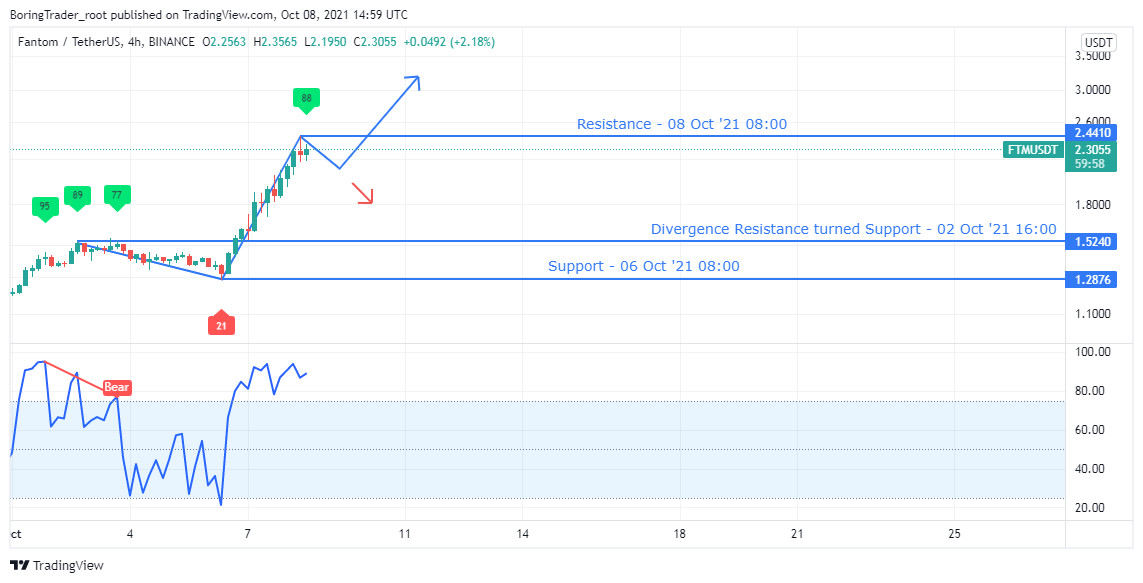The width and height of the screenshot is (1143, 583).
Task: Click the 1.1000 price axis label
Action: point(1091,314)
